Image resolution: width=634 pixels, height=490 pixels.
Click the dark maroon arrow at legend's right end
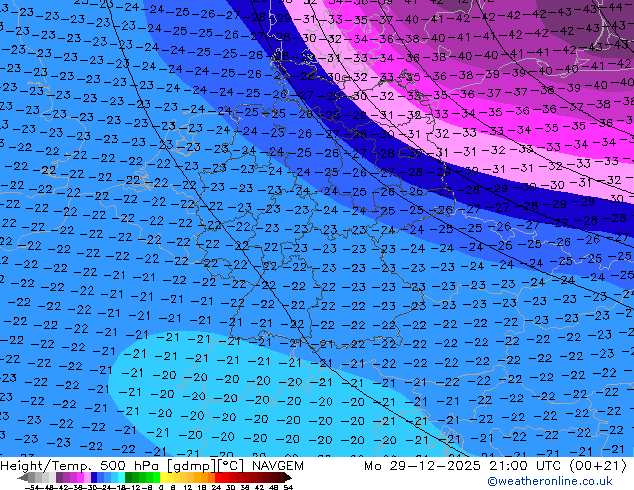pos(288,477)
